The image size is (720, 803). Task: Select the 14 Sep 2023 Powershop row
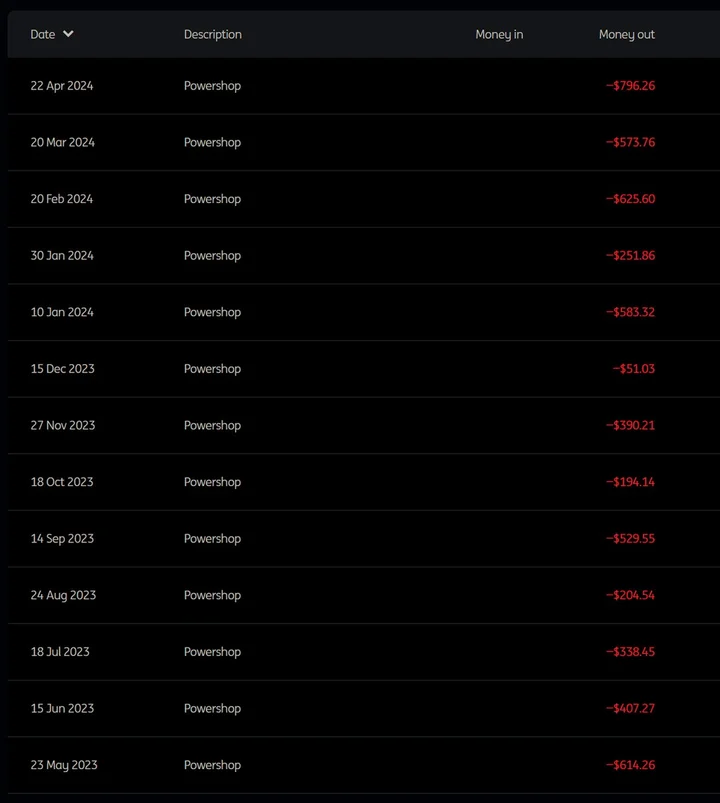click(364, 538)
